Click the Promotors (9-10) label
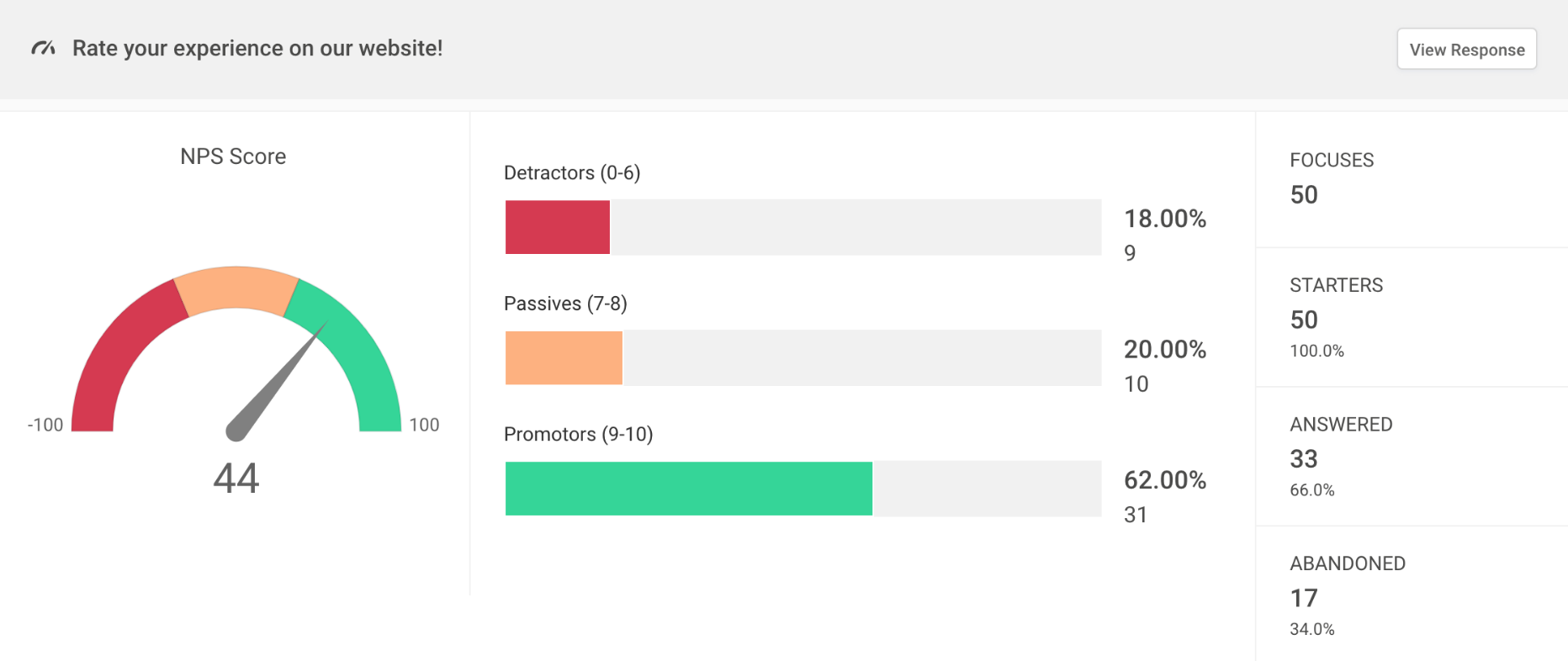 pos(578,435)
